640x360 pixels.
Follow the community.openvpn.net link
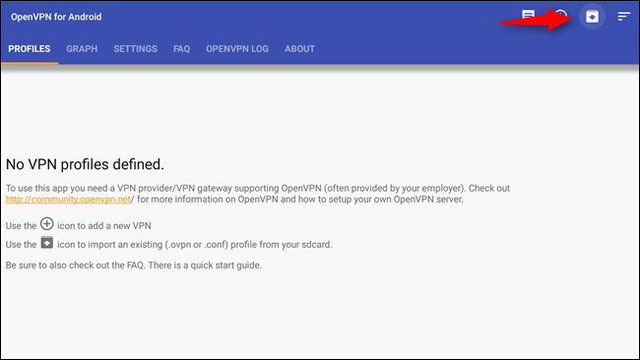(69, 199)
